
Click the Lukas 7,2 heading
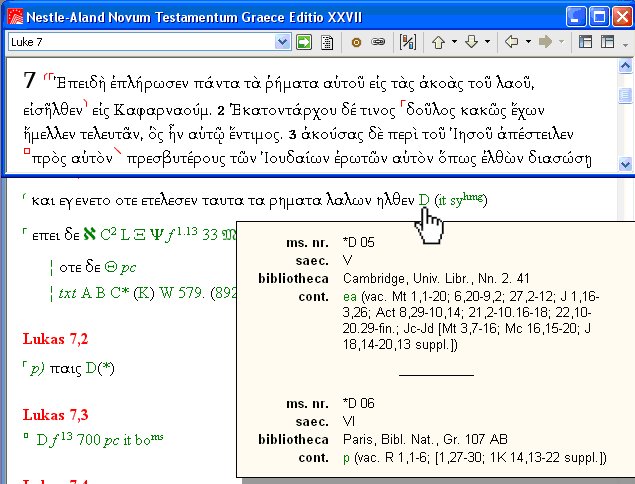pyautogui.click(x=55, y=339)
